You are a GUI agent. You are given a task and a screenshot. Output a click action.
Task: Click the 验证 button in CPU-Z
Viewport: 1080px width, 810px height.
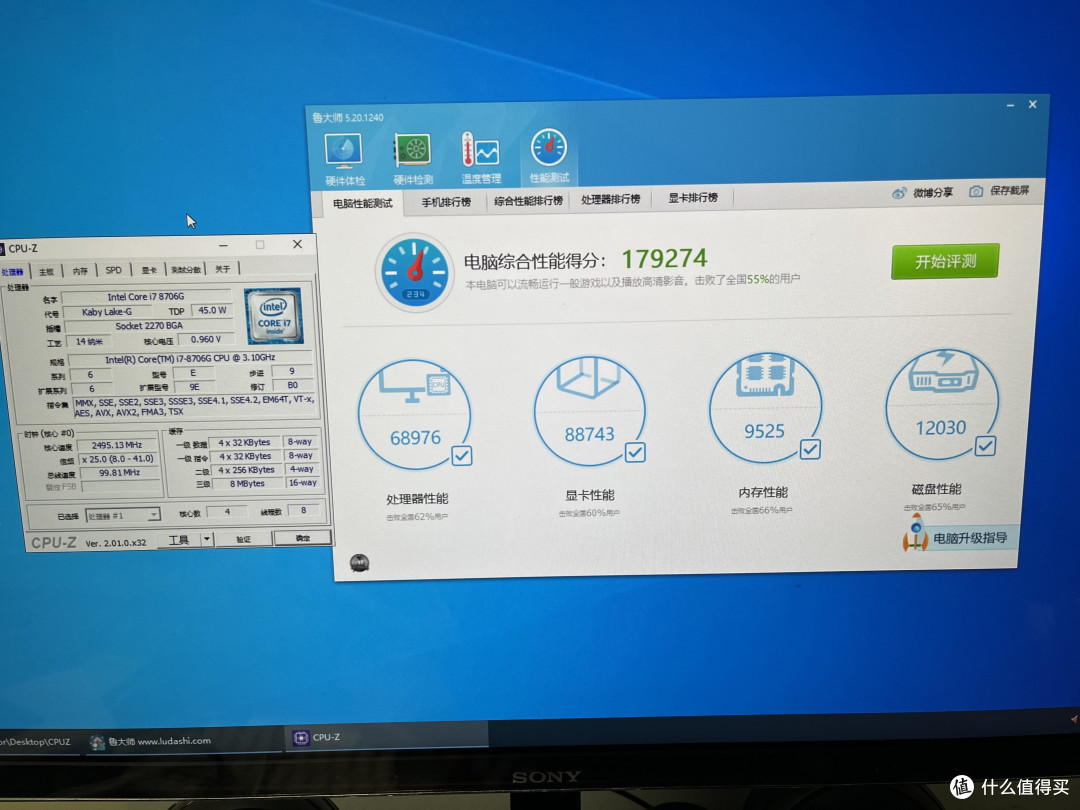(244, 538)
